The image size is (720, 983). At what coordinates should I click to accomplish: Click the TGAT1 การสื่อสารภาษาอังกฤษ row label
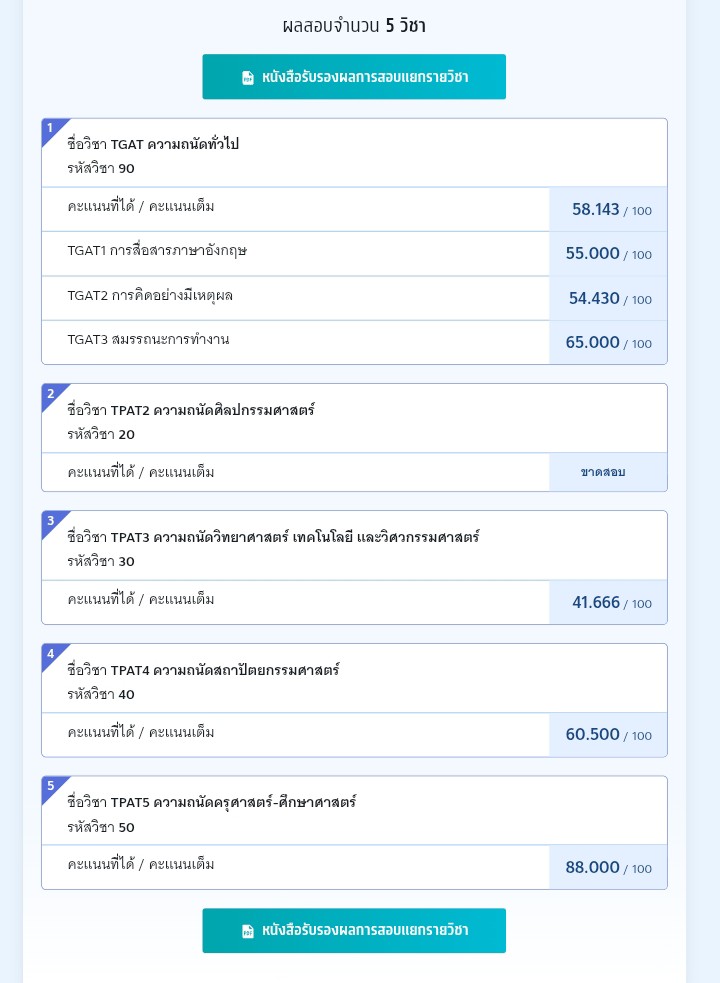[157, 250]
